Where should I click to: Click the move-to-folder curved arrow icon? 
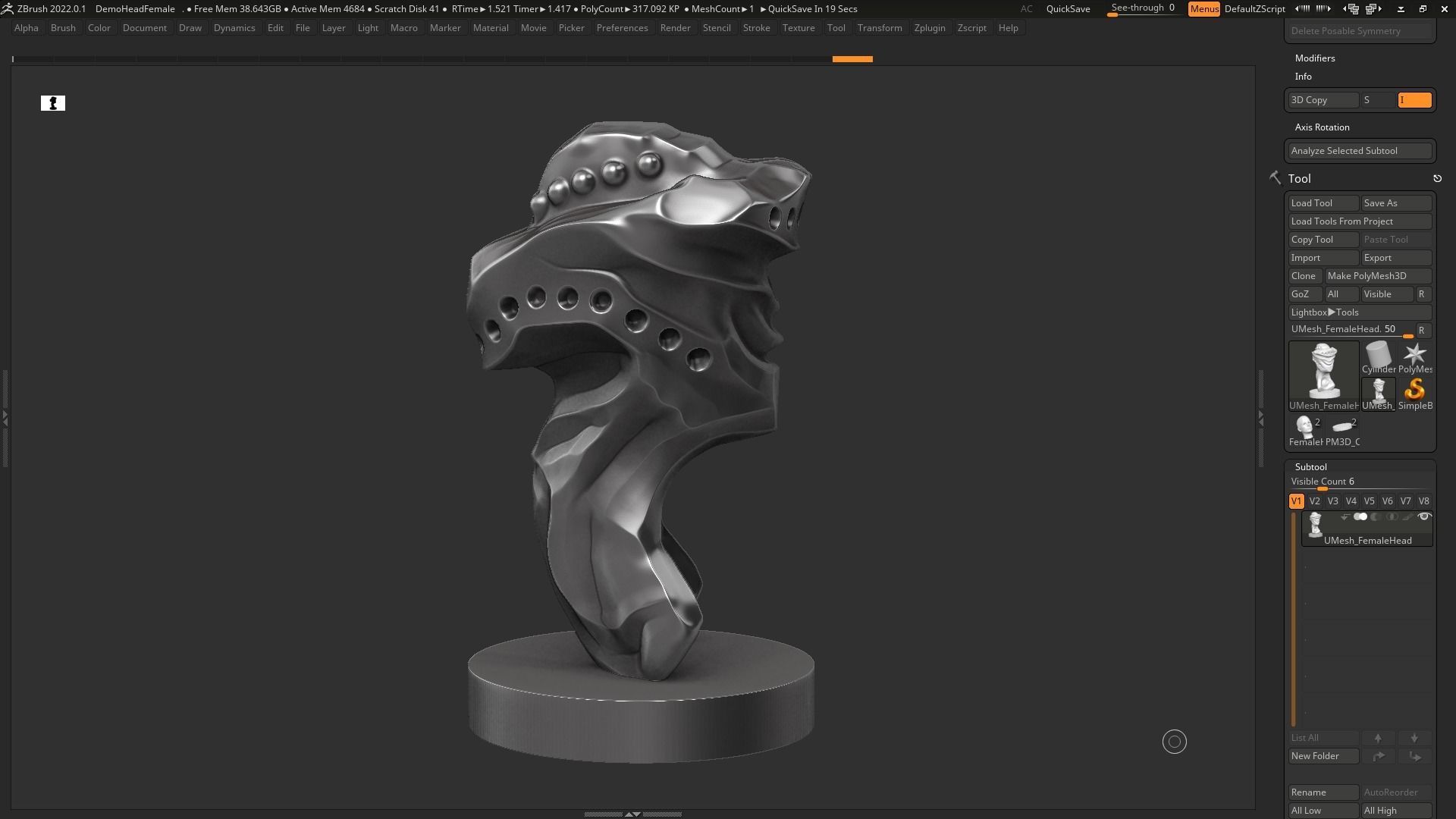pyautogui.click(x=1378, y=756)
